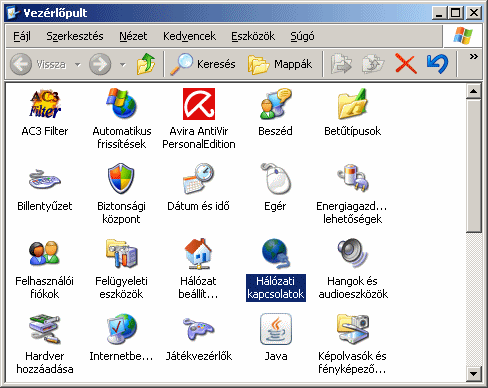Click the 'Betűtípusok' label text
488x388 pixels.
tap(353, 131)
